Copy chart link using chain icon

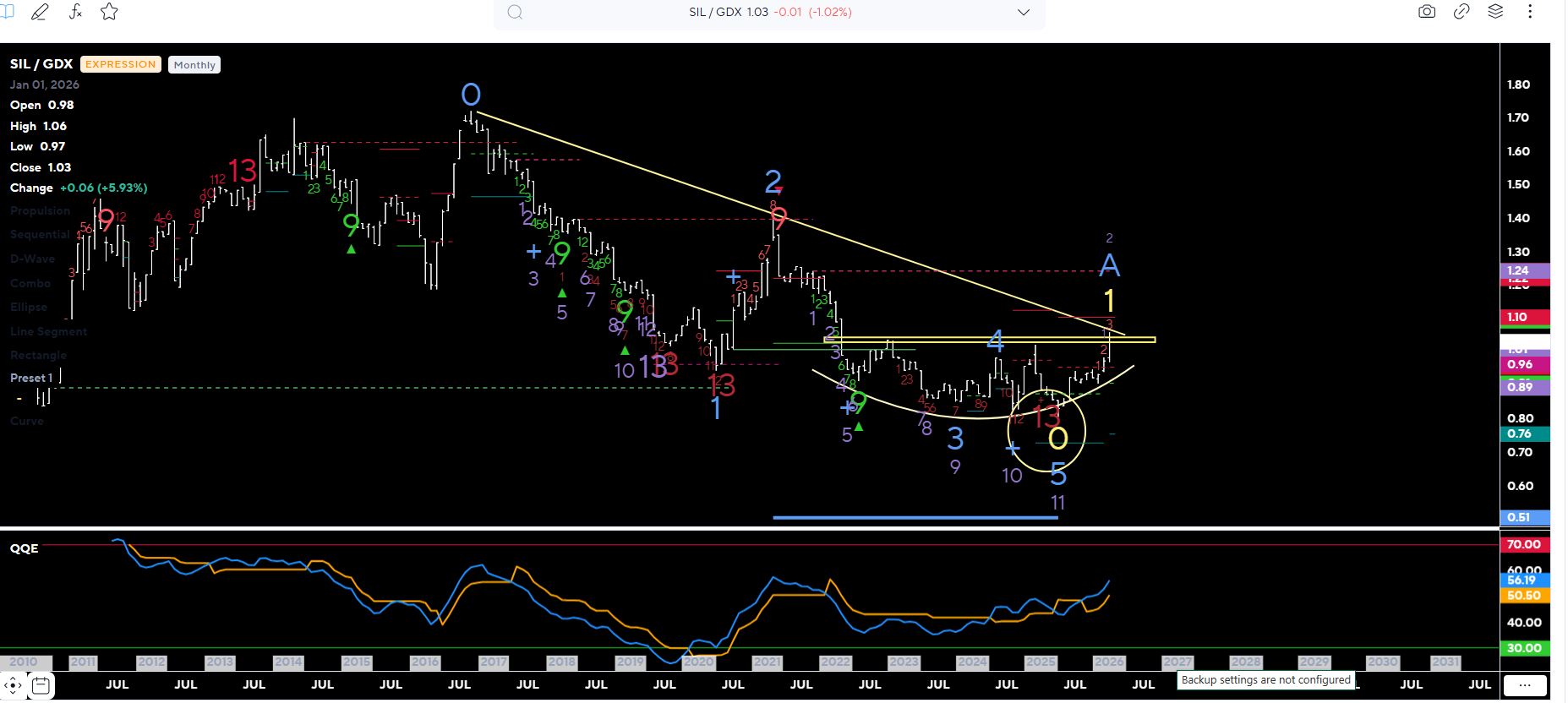point(1461,12)
